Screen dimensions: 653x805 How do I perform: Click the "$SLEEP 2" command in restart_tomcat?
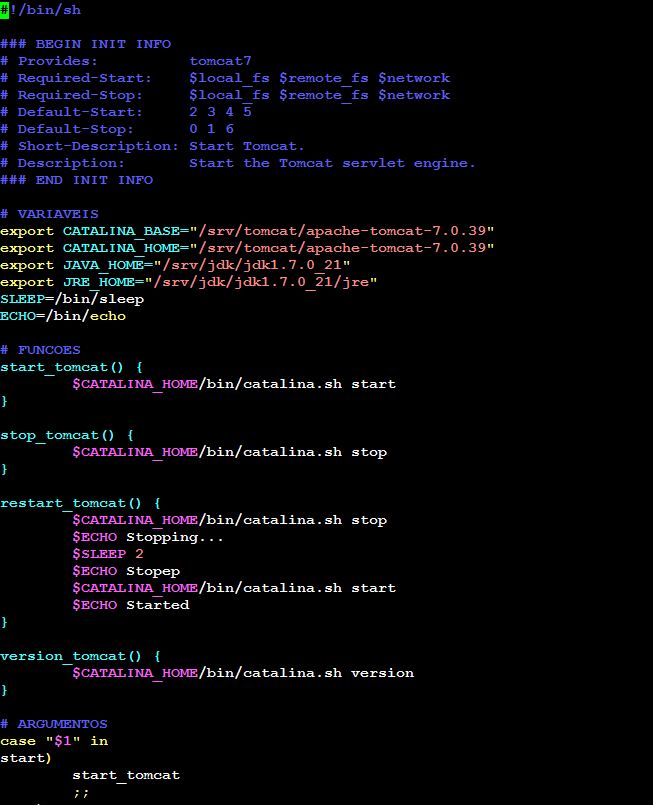[108, 554]
